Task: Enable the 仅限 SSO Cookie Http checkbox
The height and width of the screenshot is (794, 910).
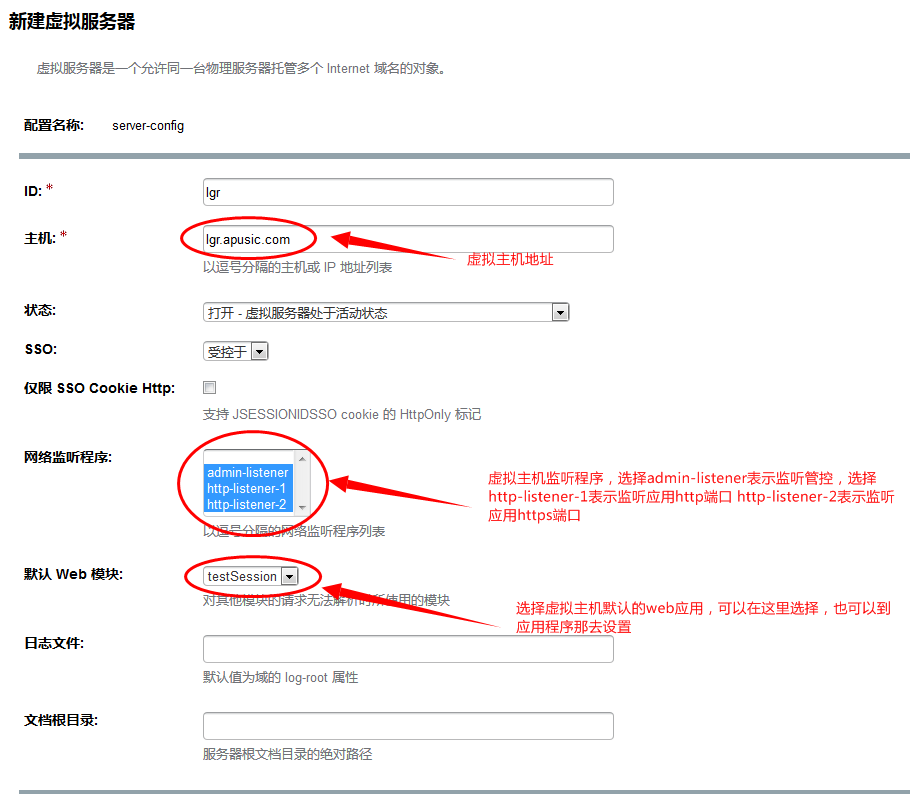Action: [210, 388]
